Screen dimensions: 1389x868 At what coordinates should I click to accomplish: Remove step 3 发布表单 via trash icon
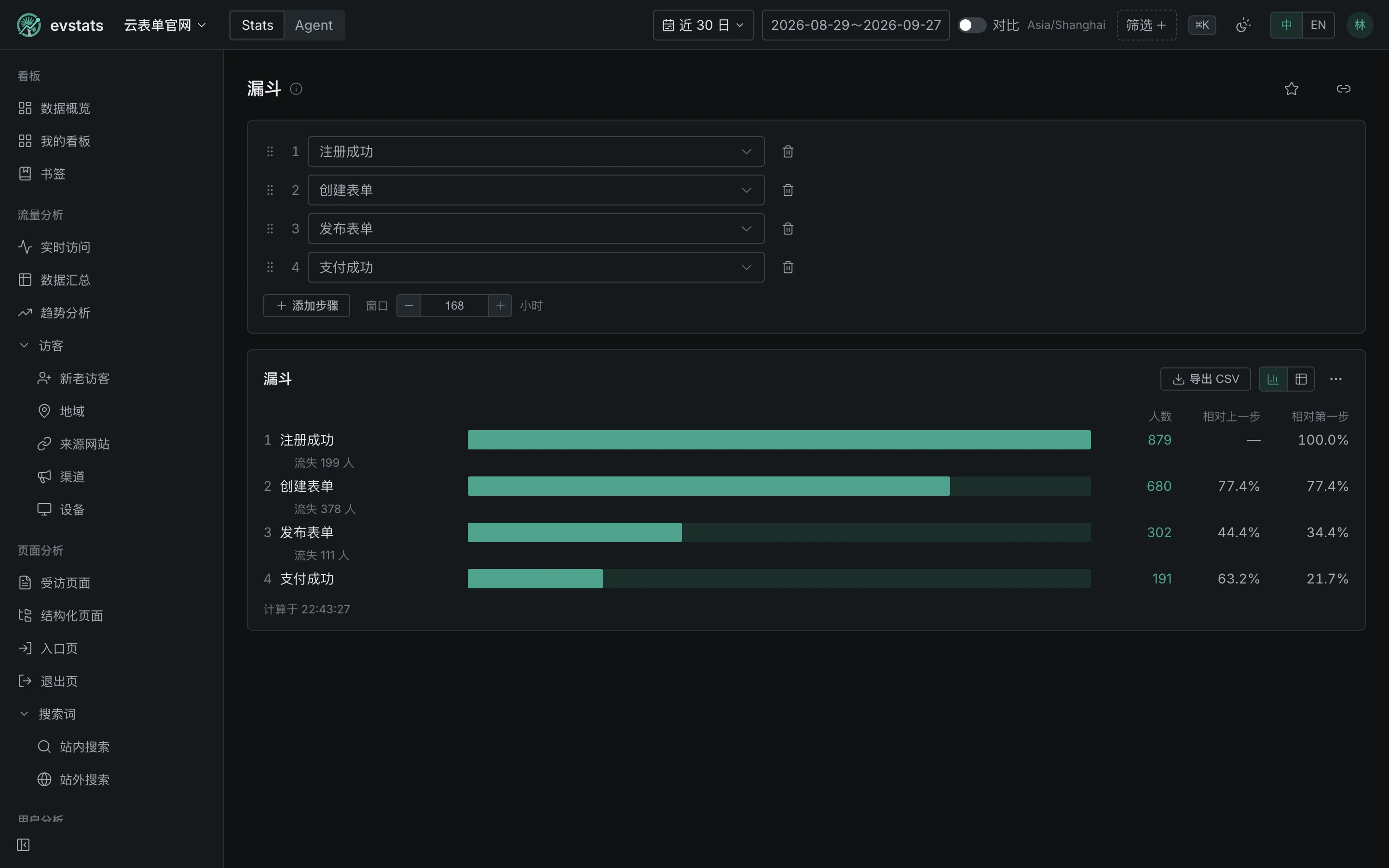click(788, 229)
